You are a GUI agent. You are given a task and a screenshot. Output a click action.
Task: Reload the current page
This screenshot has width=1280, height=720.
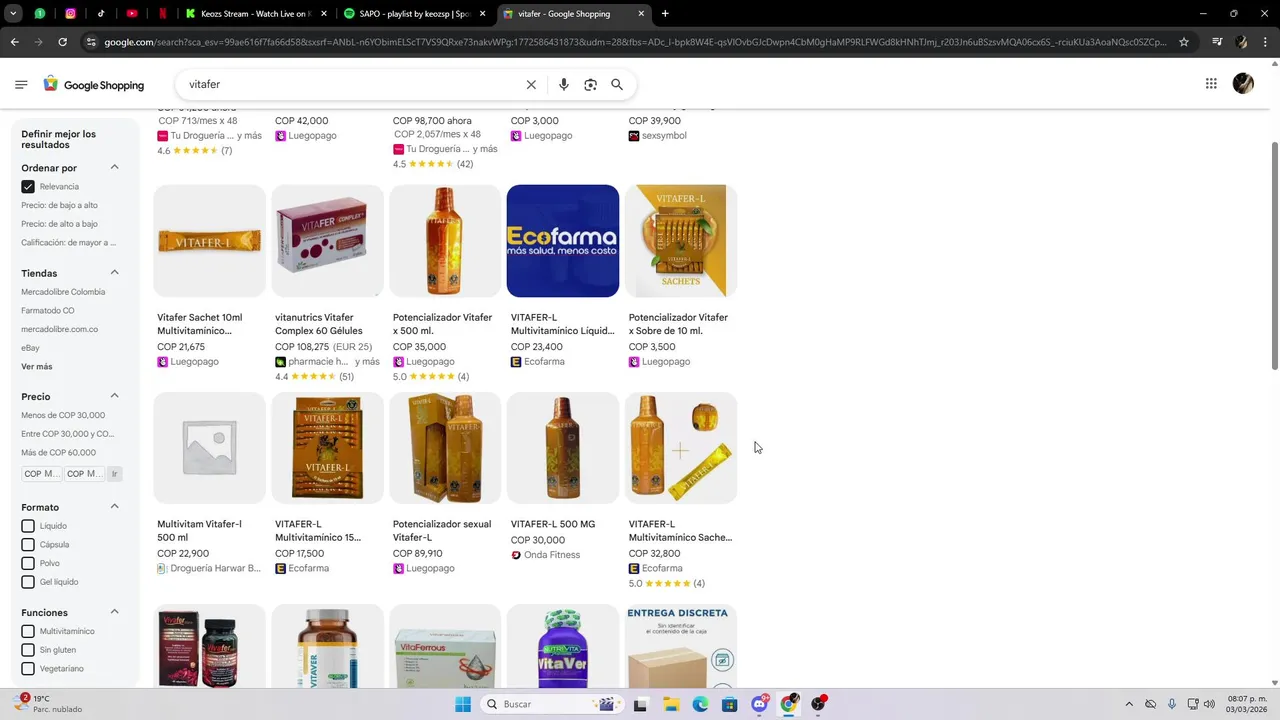[62, 42]
